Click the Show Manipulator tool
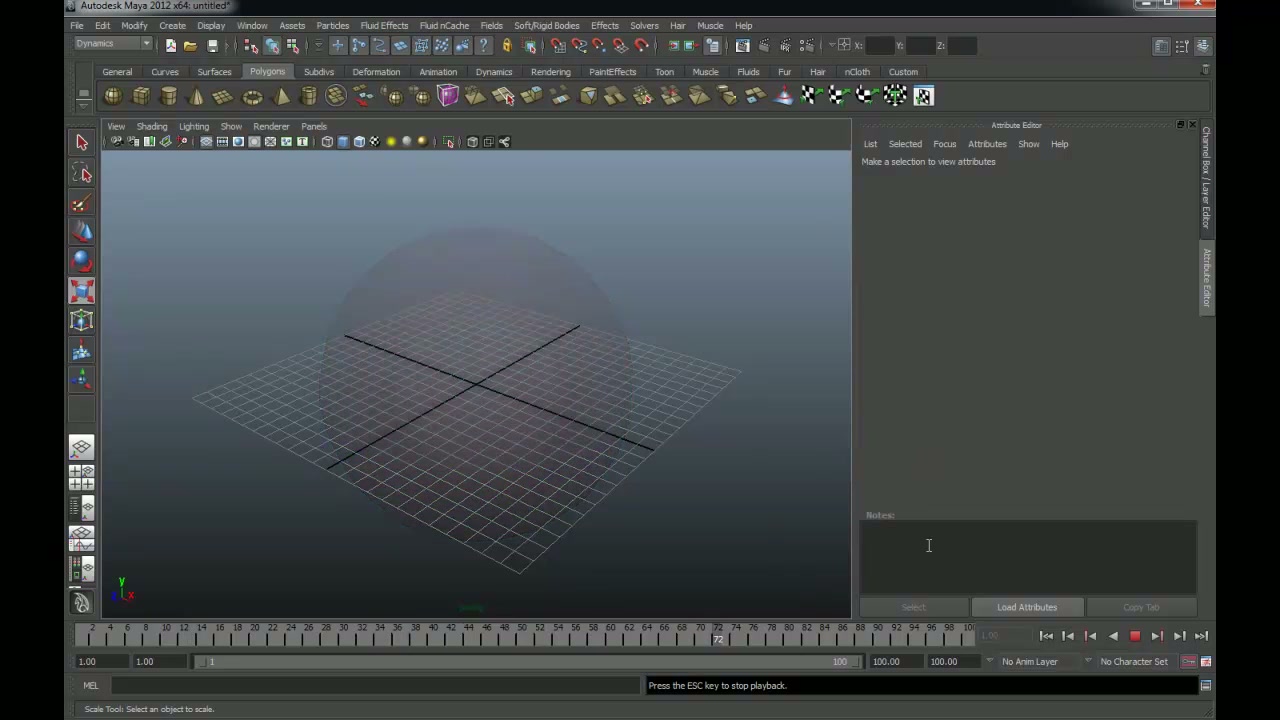 (82, 378)
